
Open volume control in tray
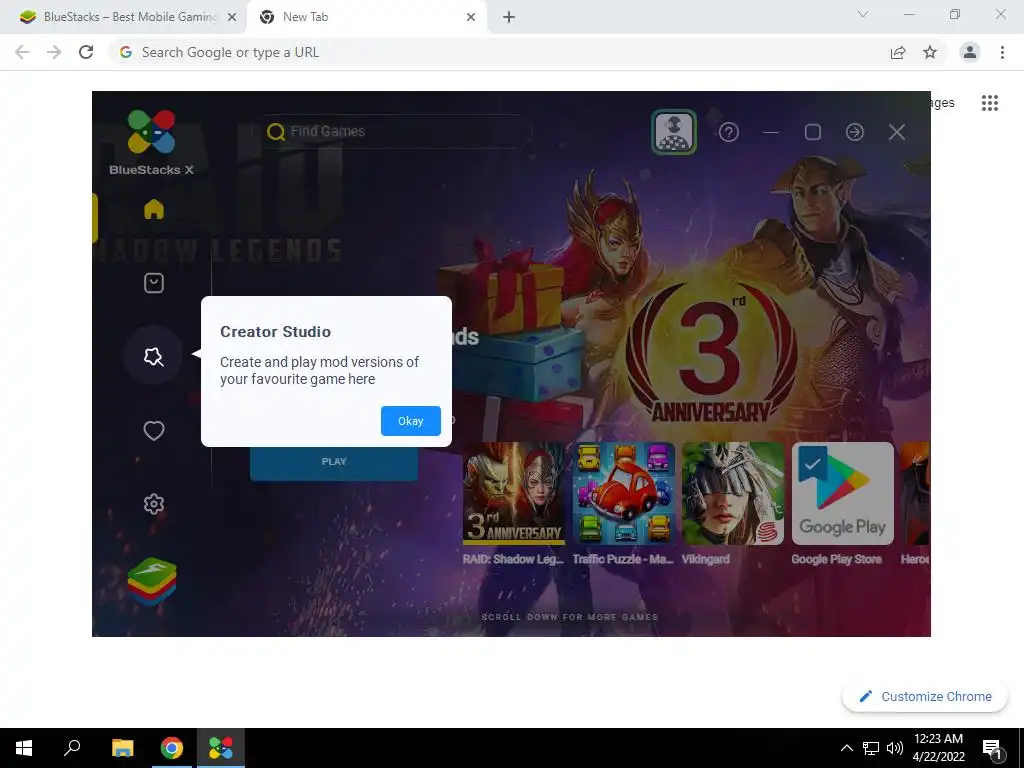click(x=895, y=748)
